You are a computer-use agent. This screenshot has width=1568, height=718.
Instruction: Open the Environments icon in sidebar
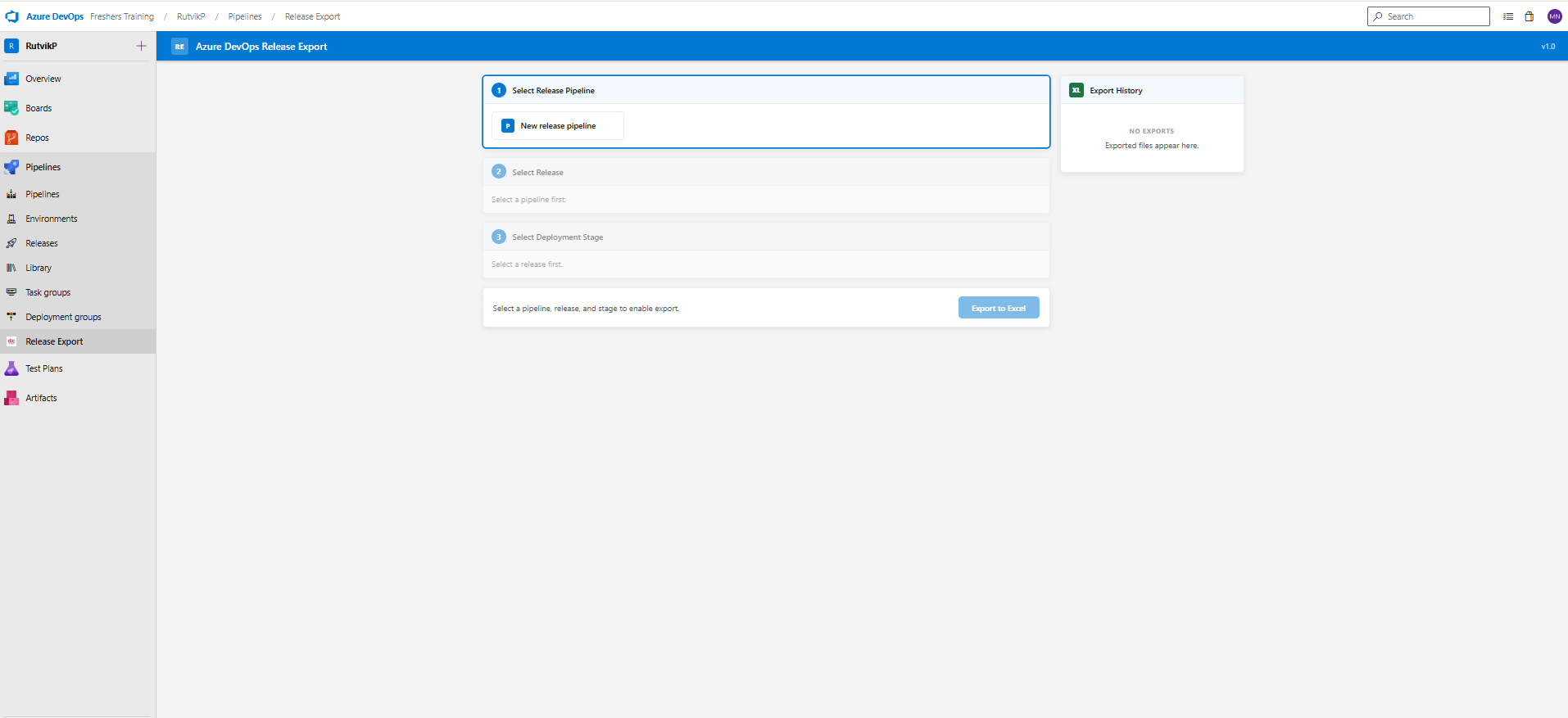pos(11,219)
